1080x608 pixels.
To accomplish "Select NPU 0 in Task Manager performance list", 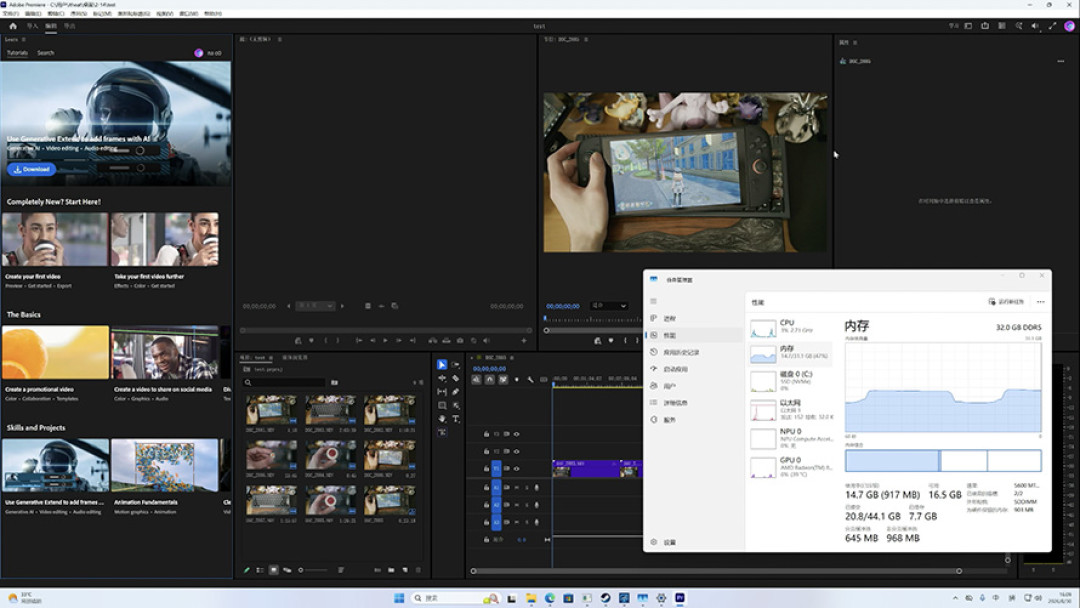I will tap(791, 438).
